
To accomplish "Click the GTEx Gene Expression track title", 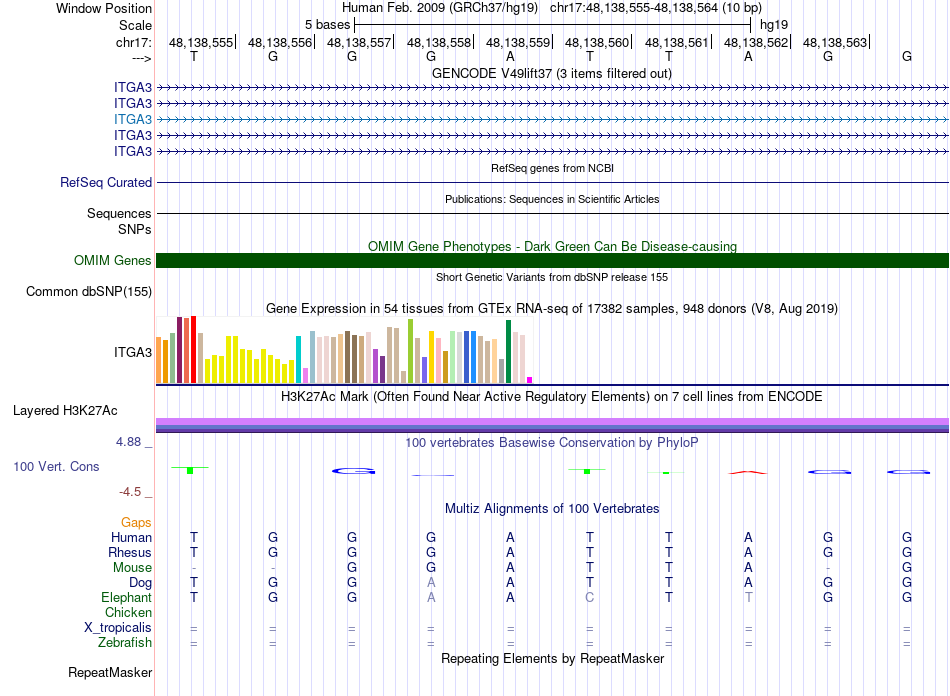I will coord(552,308).
